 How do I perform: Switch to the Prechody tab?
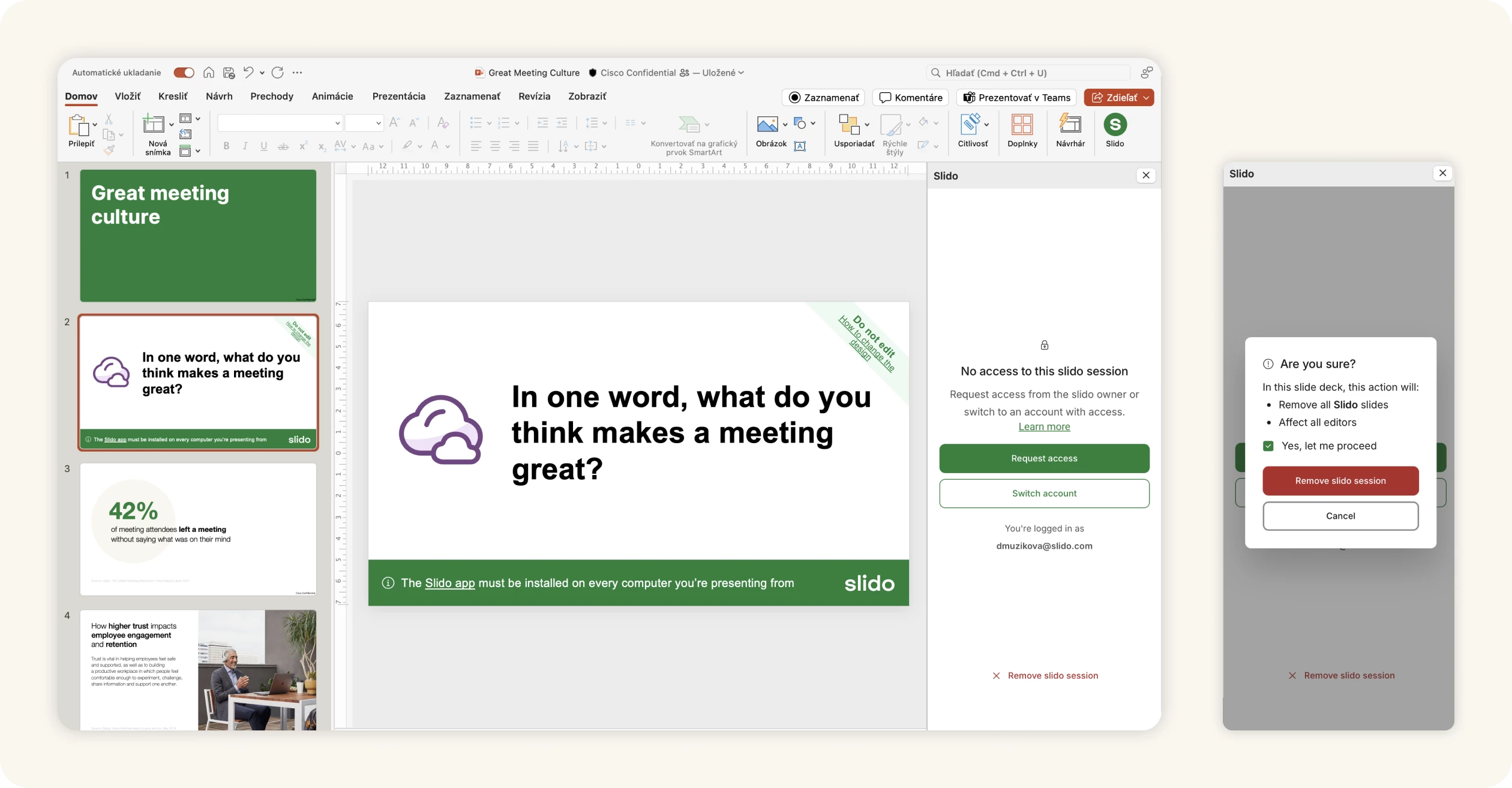272,96
